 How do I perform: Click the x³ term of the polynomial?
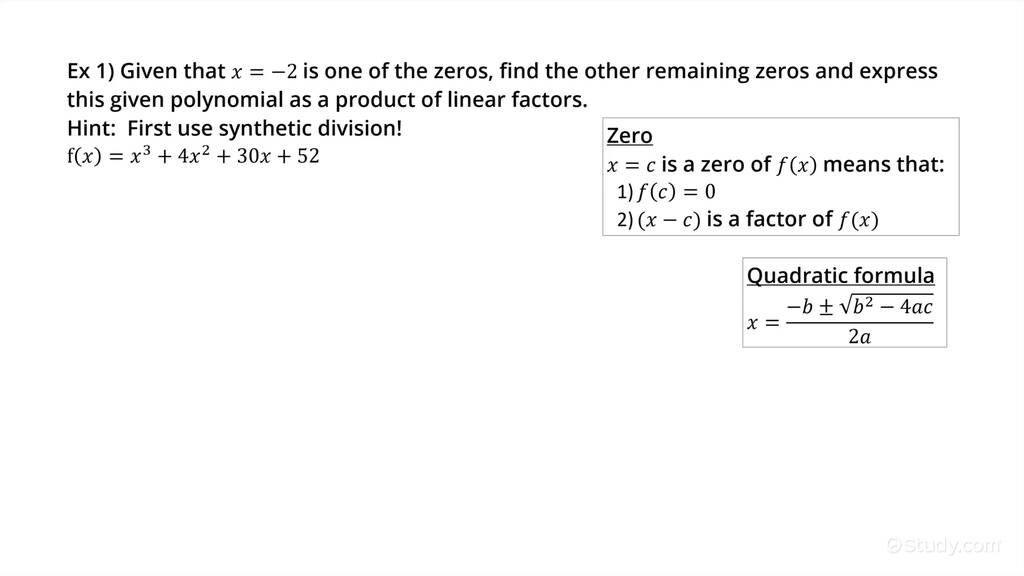click(x=140, y=155)
